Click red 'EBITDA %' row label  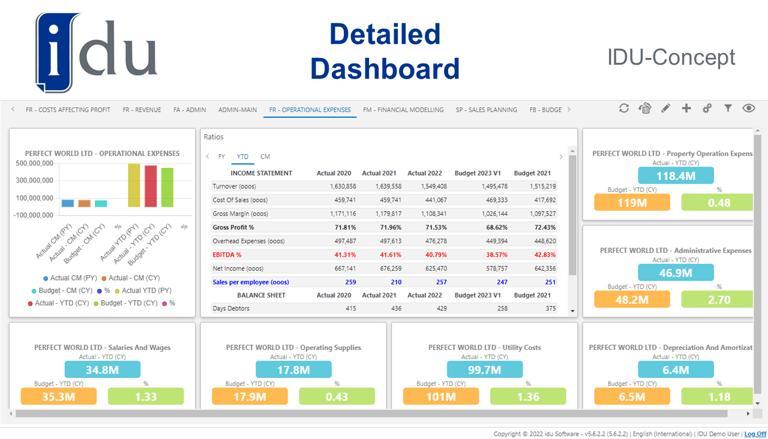(x=227, y=255)
